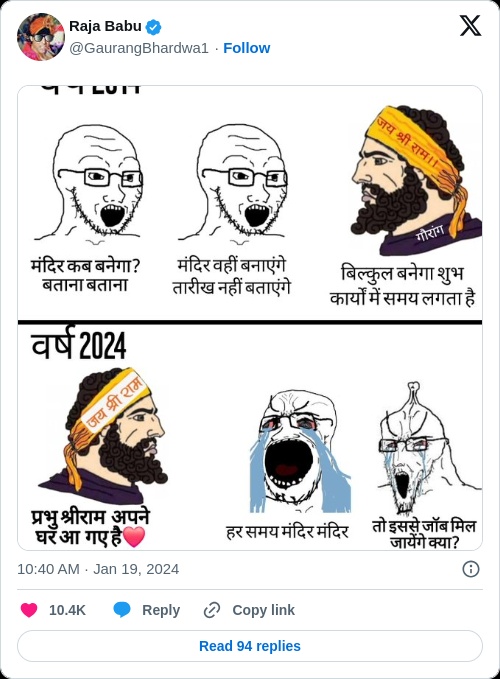Open the upper meme panel image
This screenshot has width=500, height=679.
[250, 203]
